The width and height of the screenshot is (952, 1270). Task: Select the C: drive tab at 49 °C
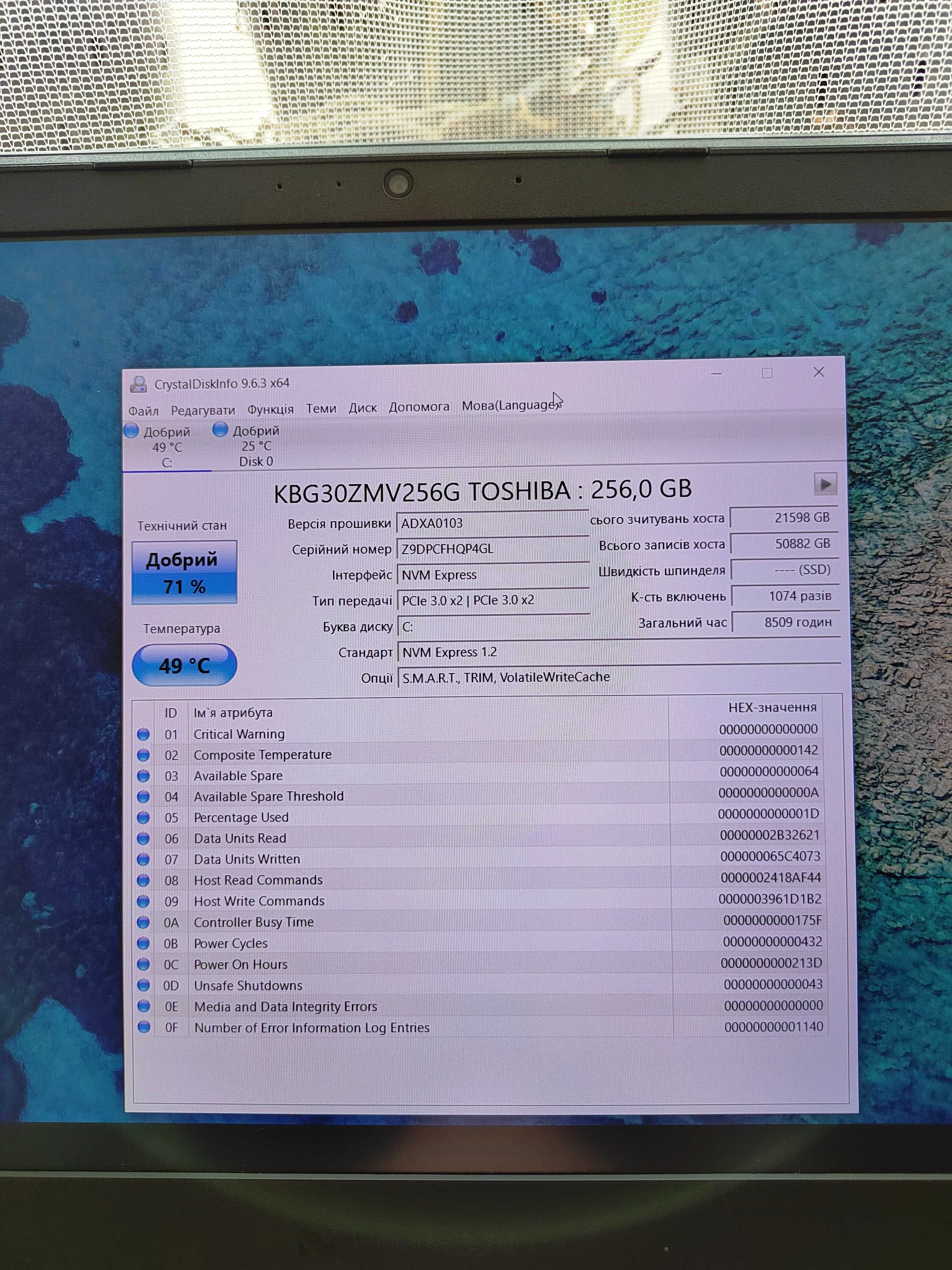[167, 447]
